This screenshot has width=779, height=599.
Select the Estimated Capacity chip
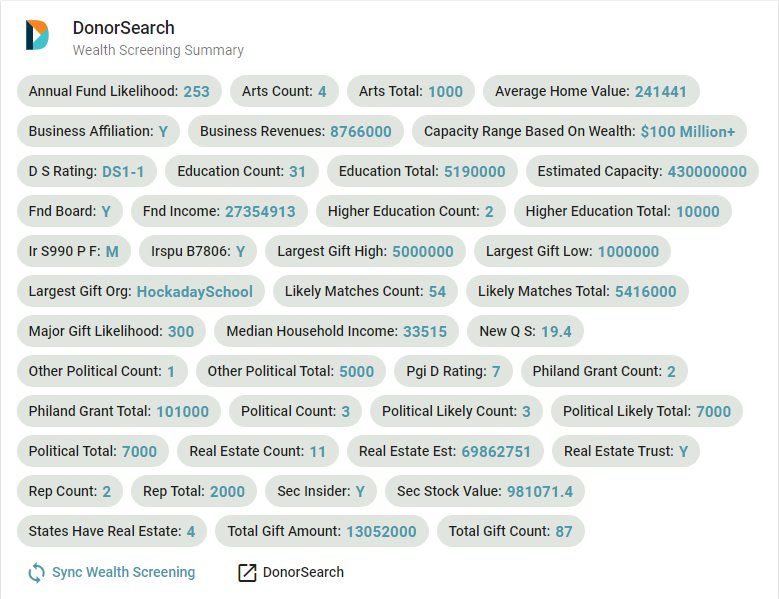pos(641,171)
